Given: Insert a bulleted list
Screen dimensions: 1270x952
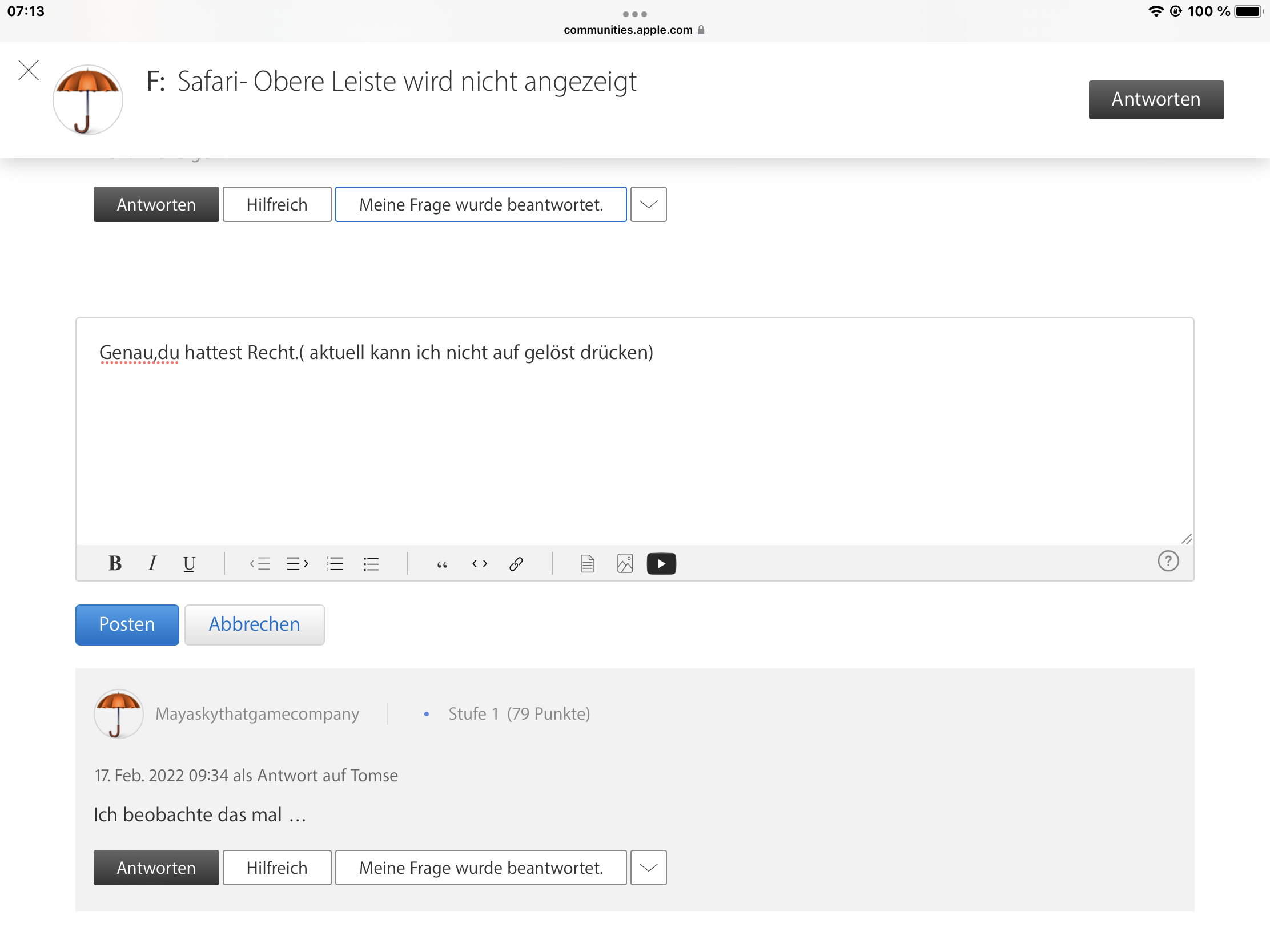Looking at the screenshot, I should pyautogui.click(x=372, y=563).
